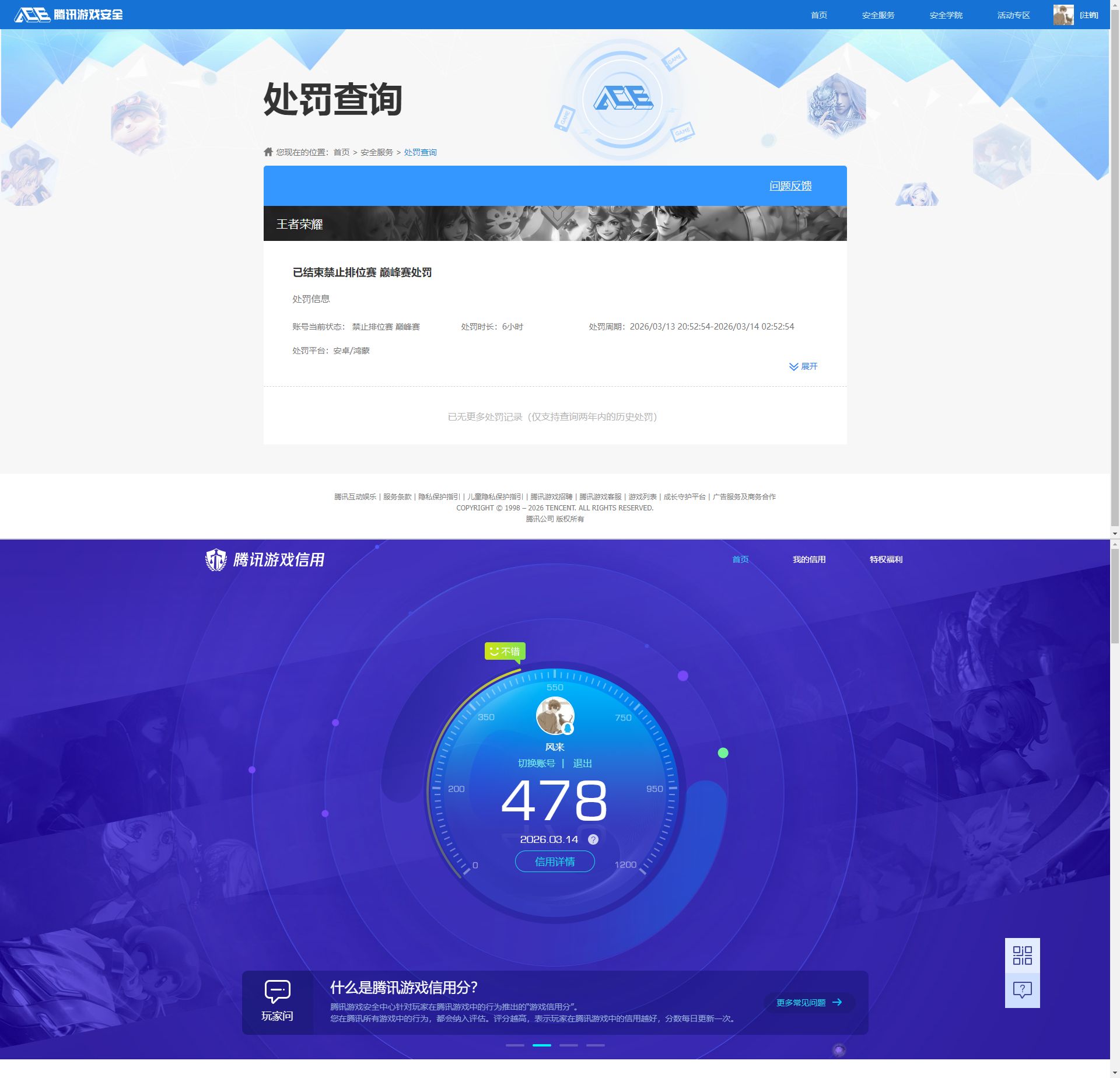This screenshot has width=1120, height=1078.
Task: Open the 问题反馈 link
Action: [790, 185]
